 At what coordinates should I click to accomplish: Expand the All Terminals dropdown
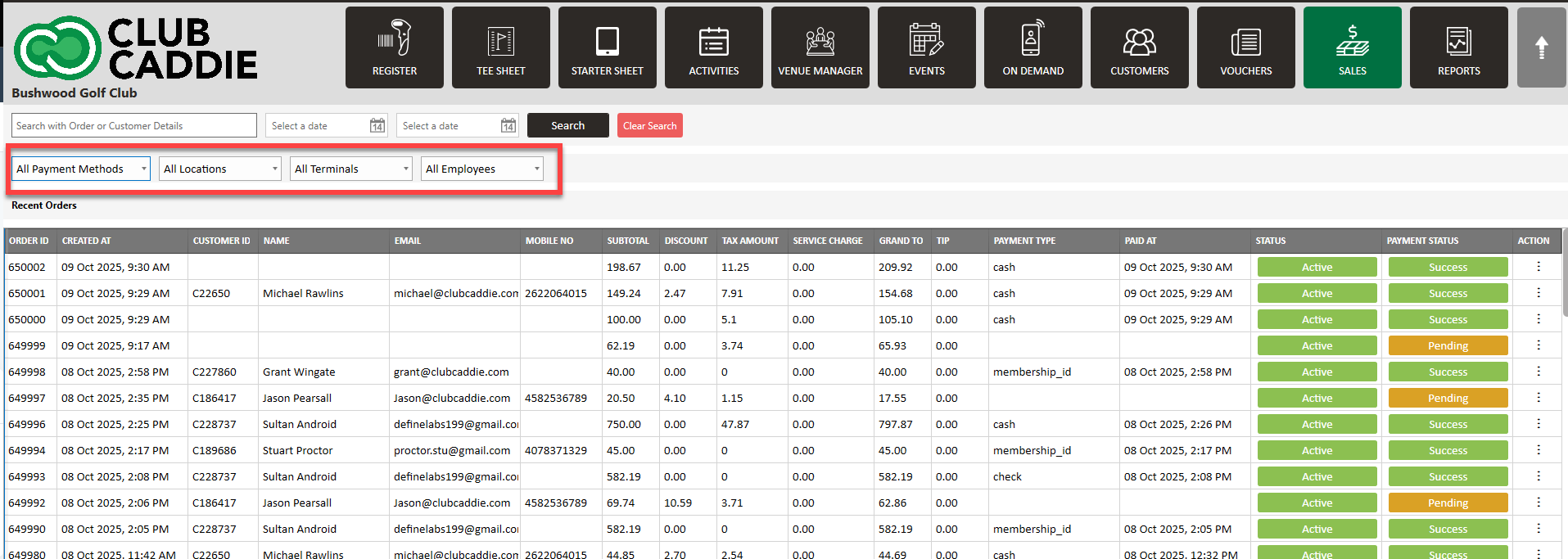click(351, 169)
